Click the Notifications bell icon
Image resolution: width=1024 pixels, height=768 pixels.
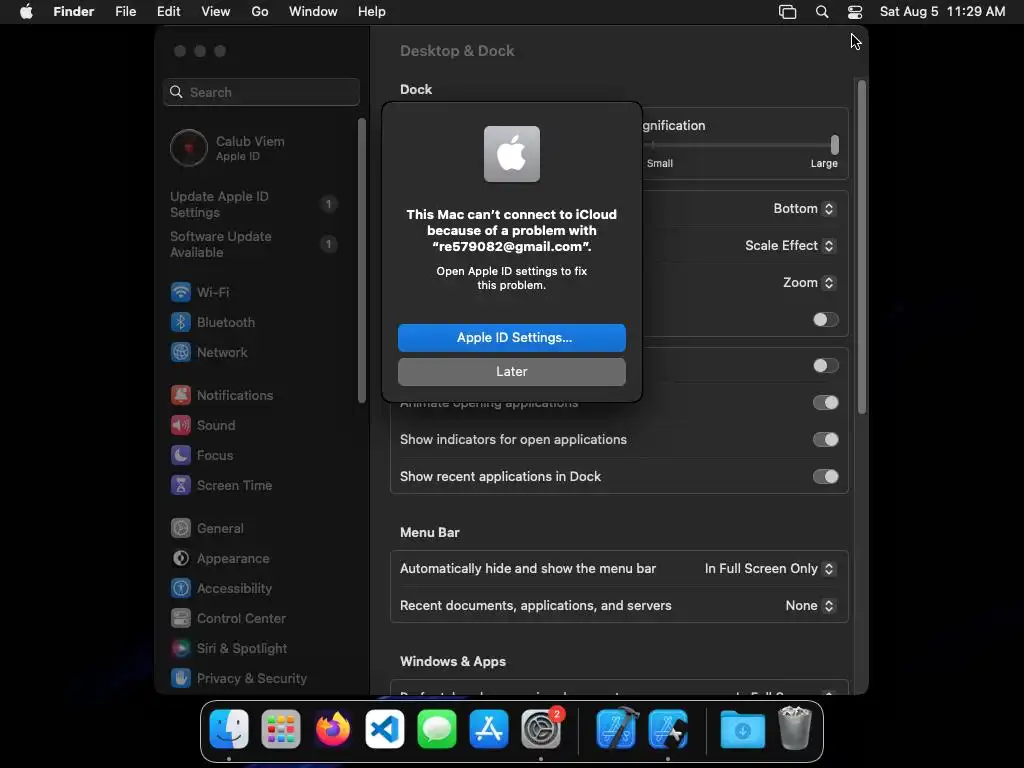pos(181,395)
